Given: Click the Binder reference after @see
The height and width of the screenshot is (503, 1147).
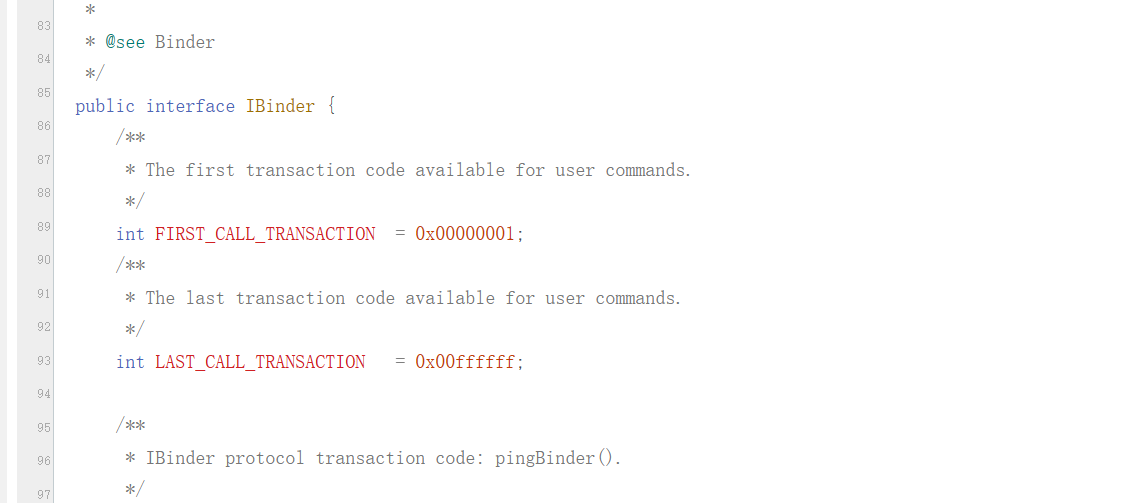Looking at the screenshot, I should pos(185,42).
